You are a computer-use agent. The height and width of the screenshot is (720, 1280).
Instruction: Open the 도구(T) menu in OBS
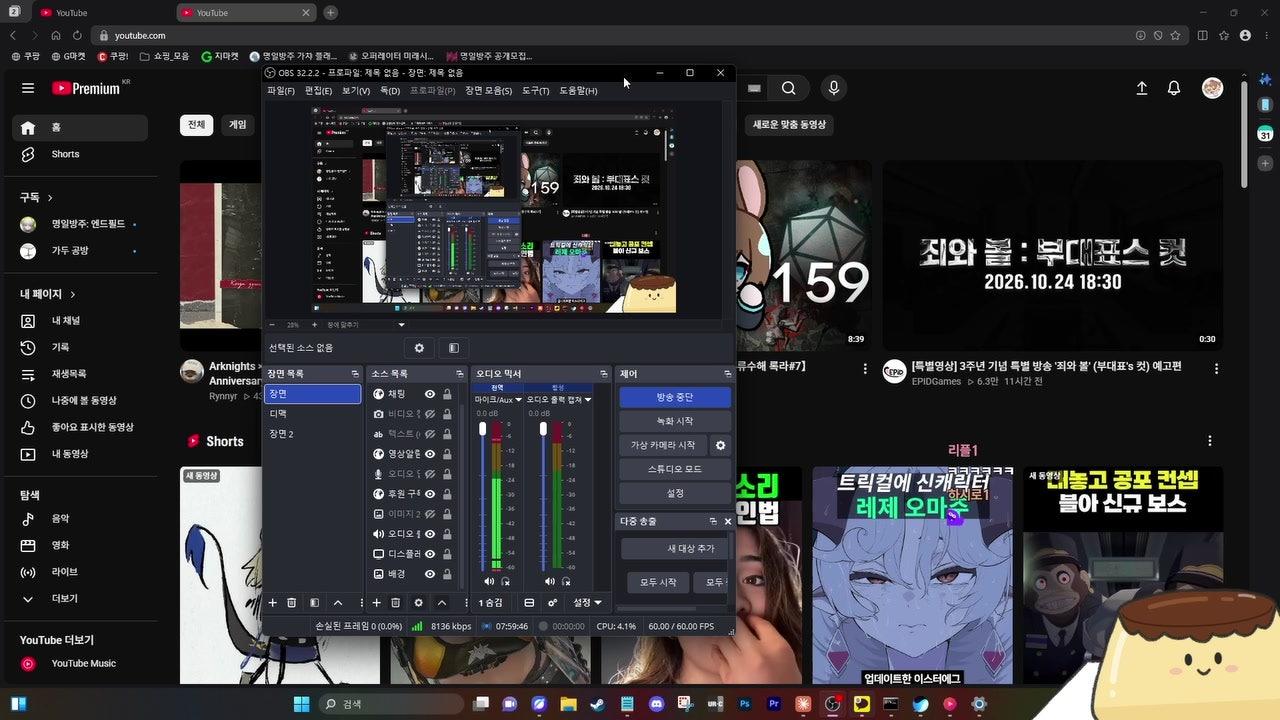point(535,91)
